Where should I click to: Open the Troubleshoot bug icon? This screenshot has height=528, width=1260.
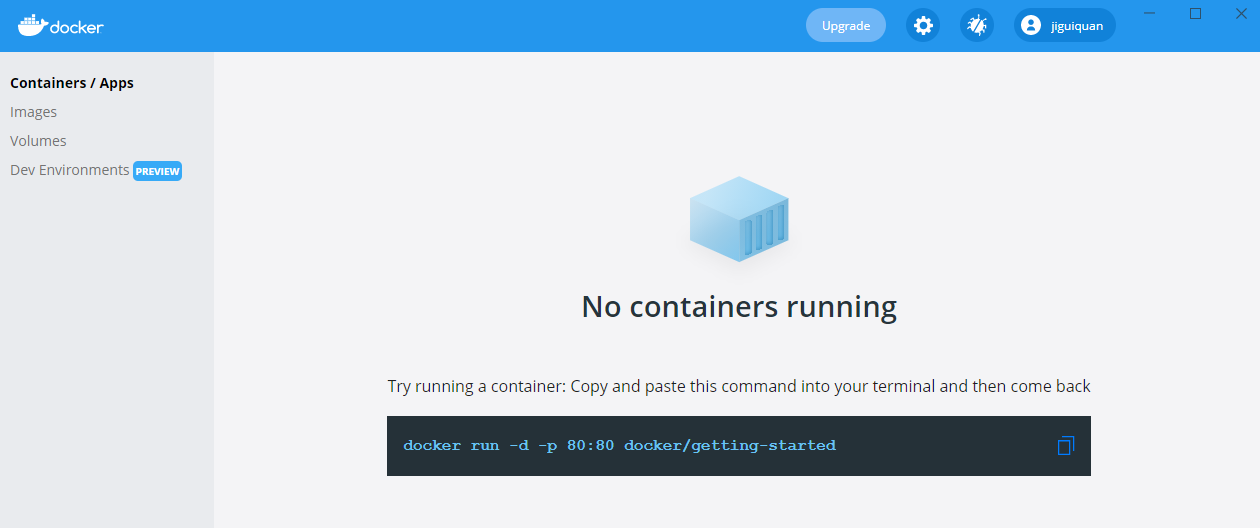[976, 25]
